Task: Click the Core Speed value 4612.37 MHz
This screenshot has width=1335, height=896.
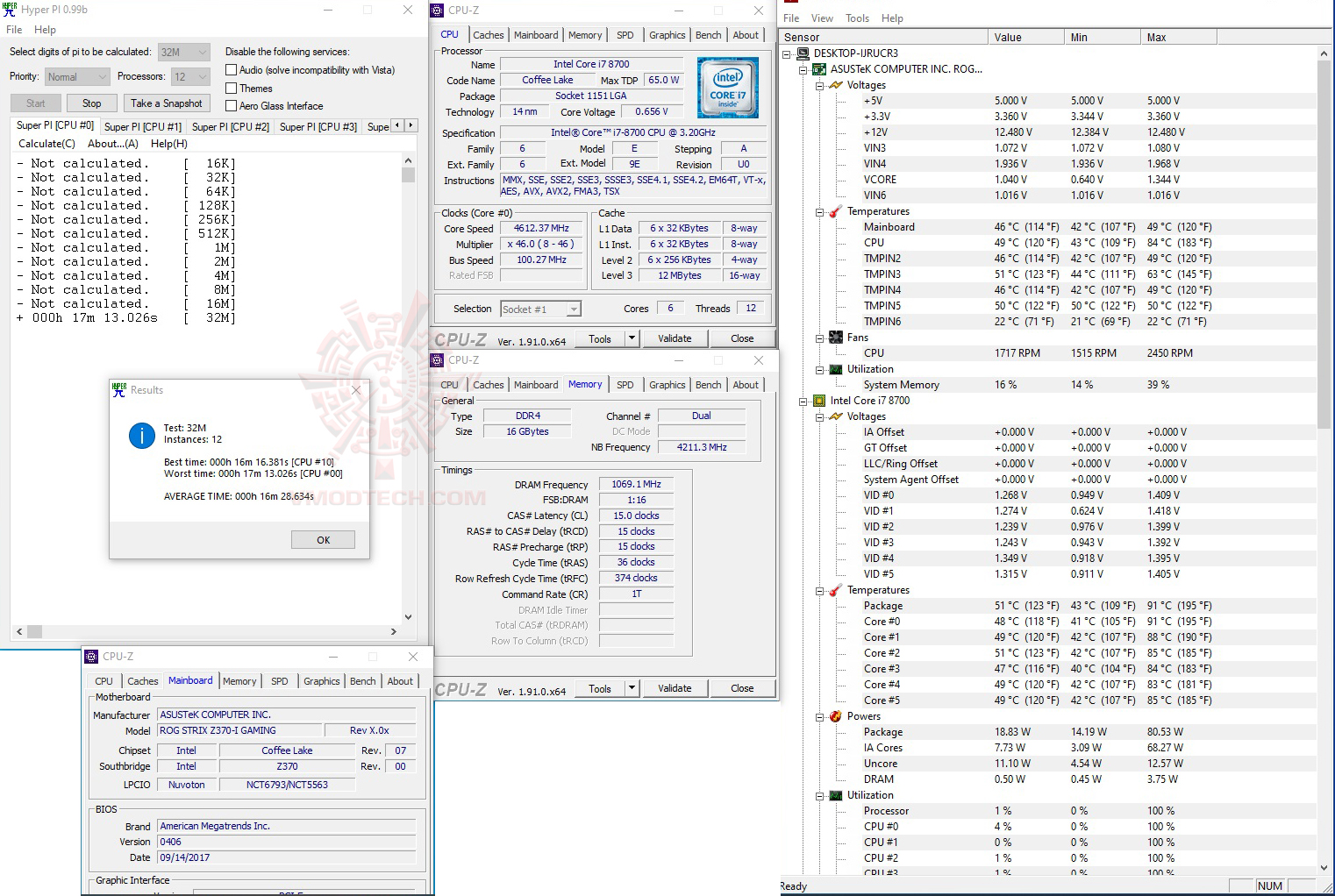Action: [542, 229]
